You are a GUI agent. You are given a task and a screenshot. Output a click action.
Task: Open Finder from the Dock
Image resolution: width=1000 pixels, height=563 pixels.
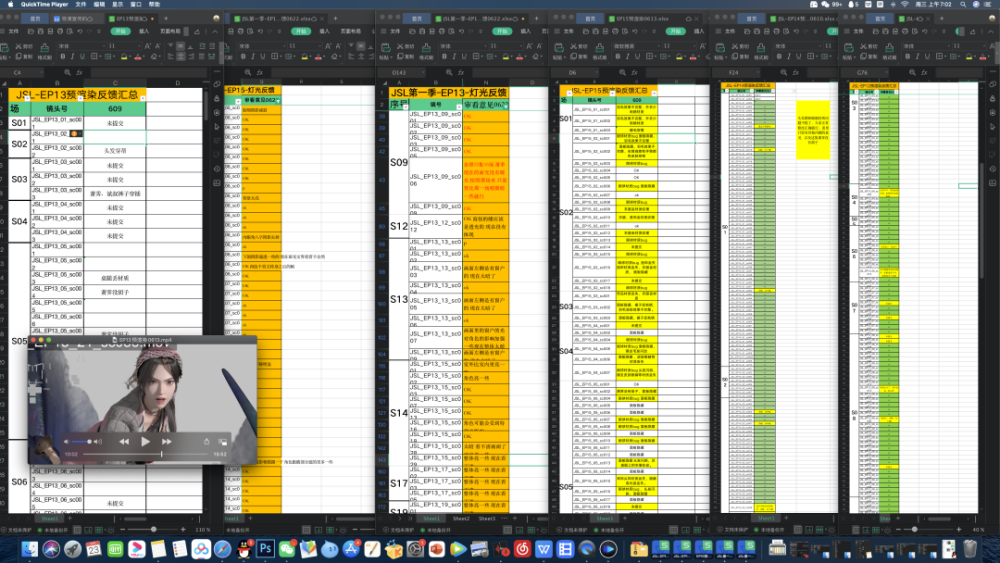point(32,549)
